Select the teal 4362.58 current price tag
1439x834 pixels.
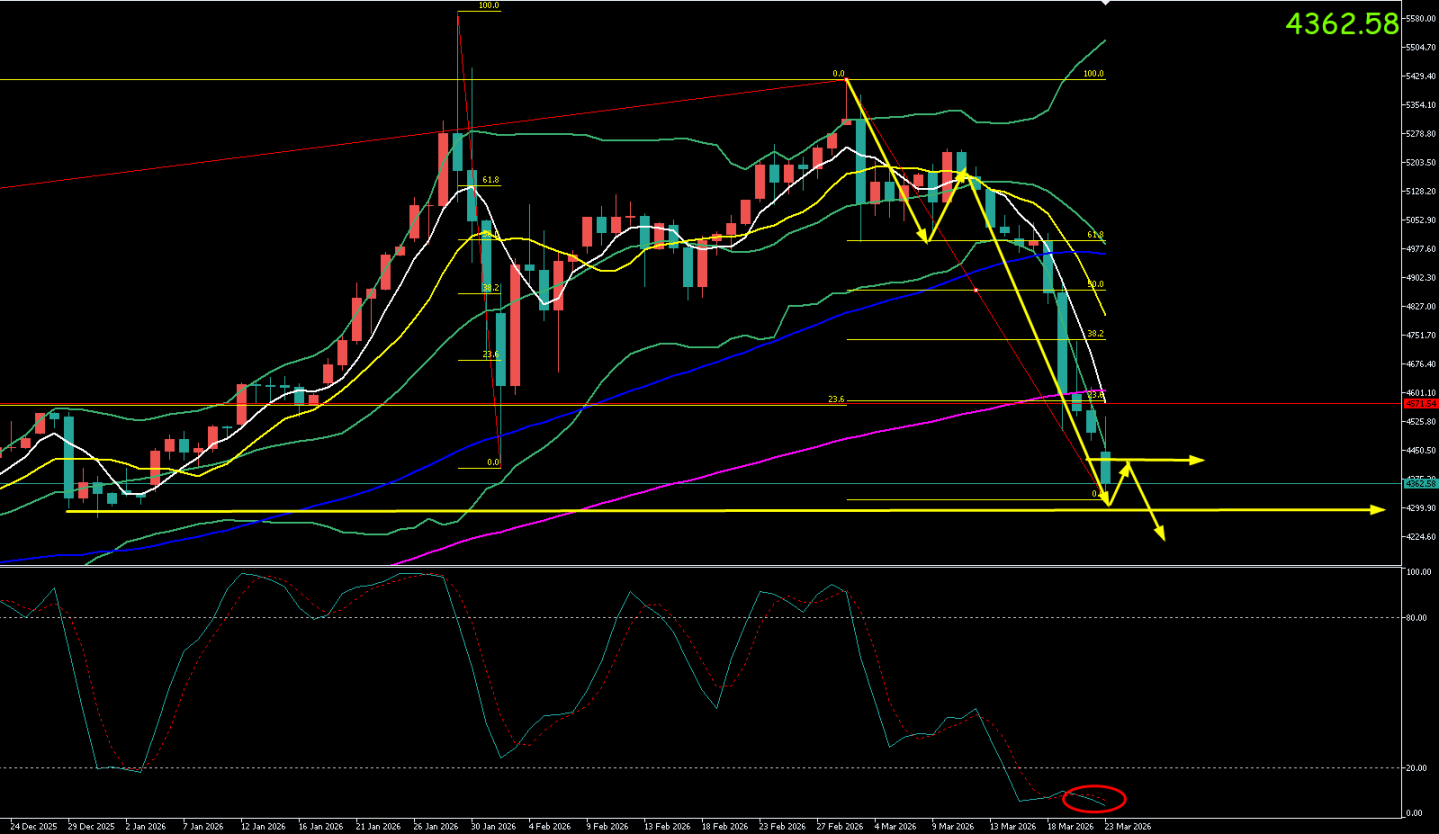click(1419, 483)
